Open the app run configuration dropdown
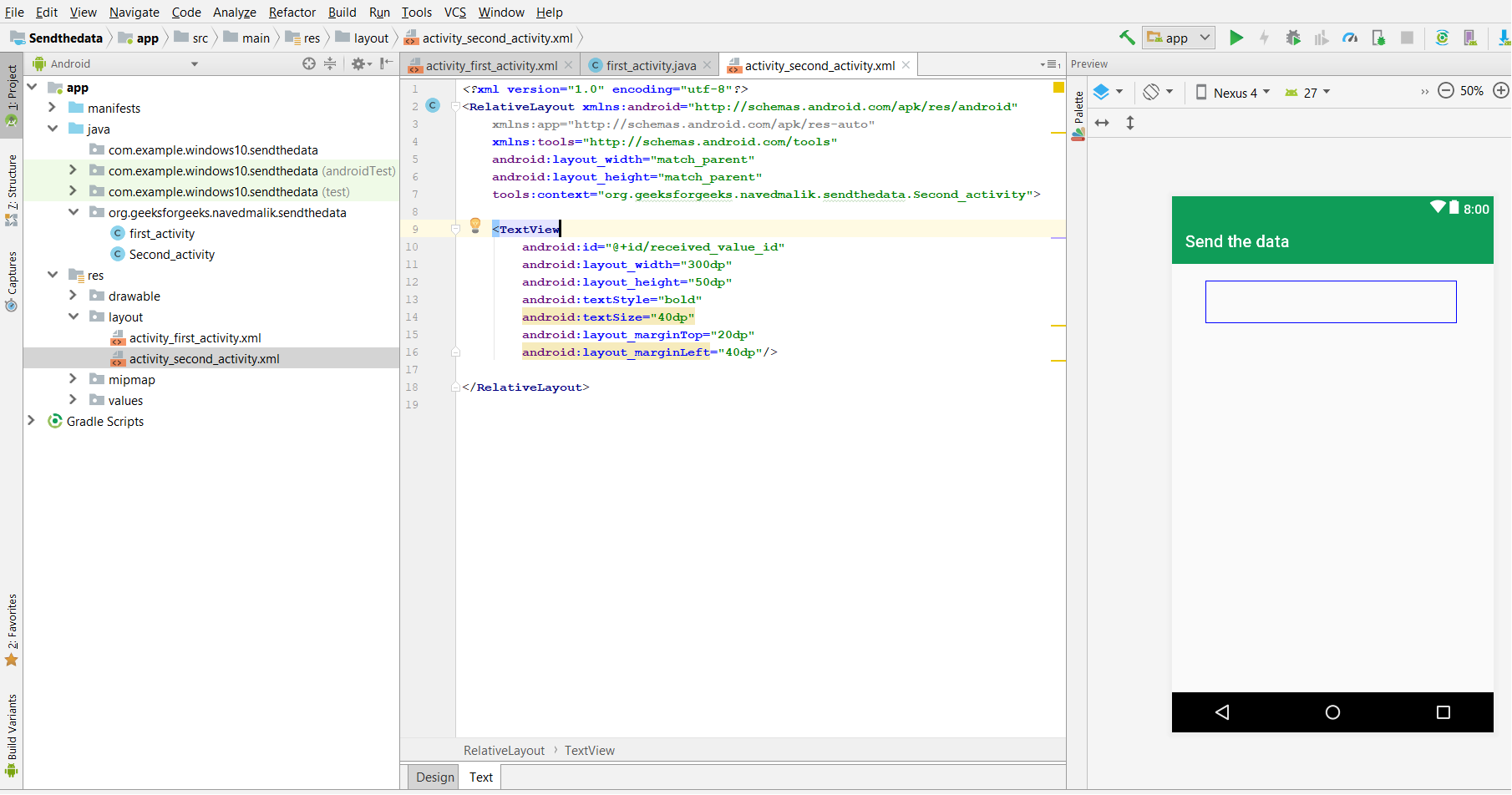 pos(1179,38)
